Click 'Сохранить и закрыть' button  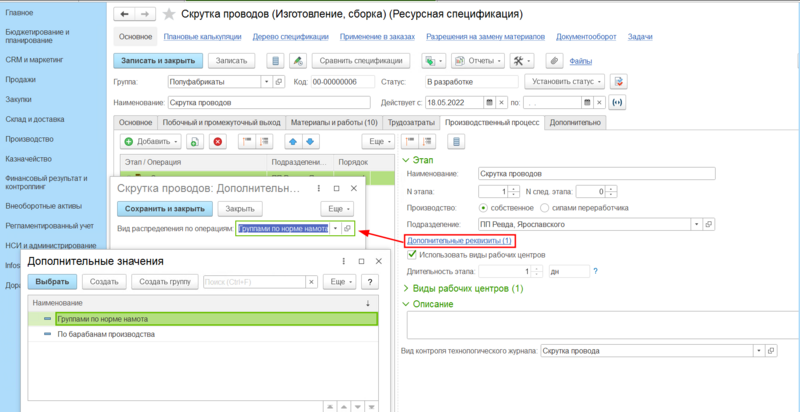[x=165, y=209]
